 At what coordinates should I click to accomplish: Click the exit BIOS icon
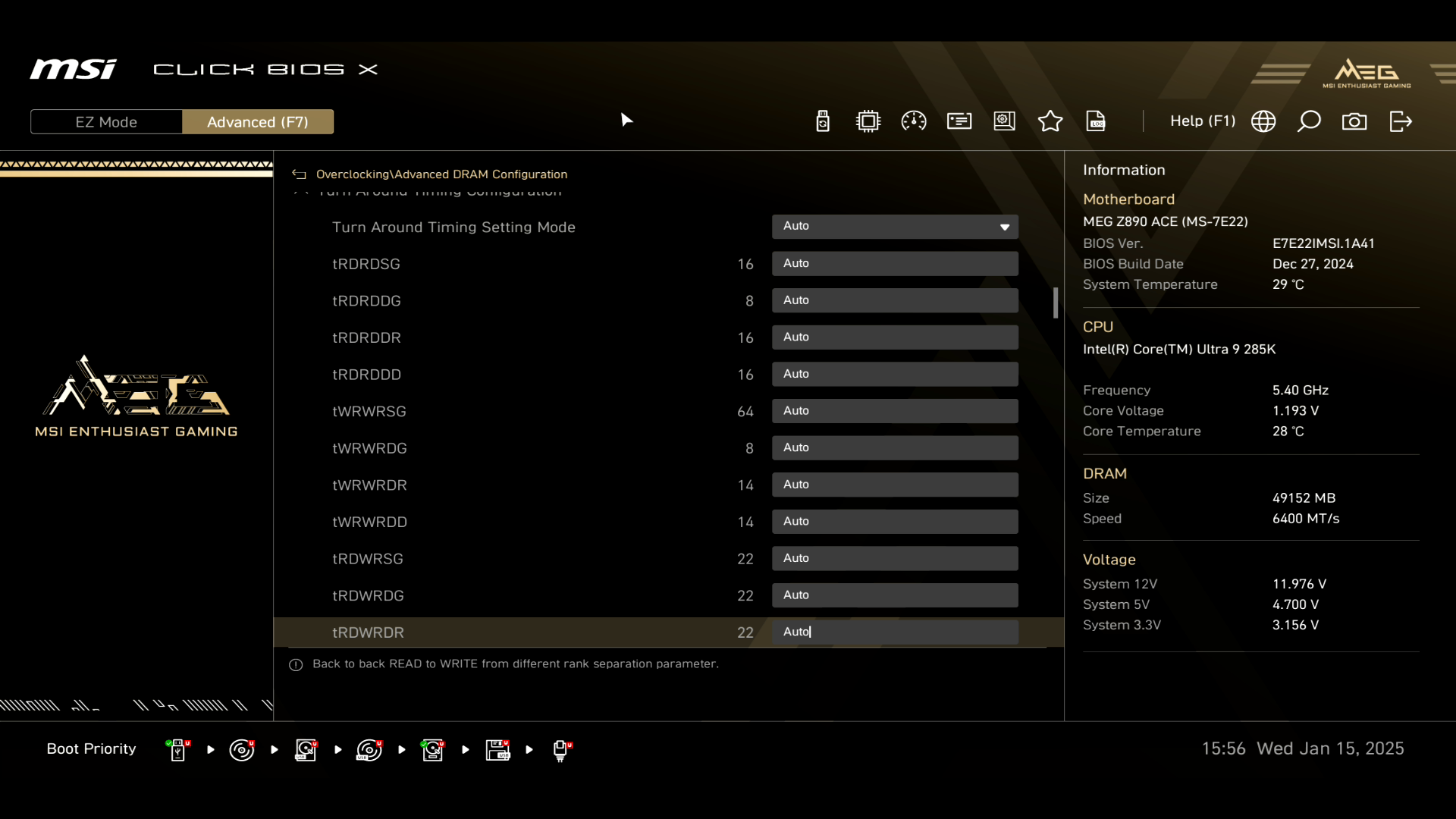pos(1401,121)
